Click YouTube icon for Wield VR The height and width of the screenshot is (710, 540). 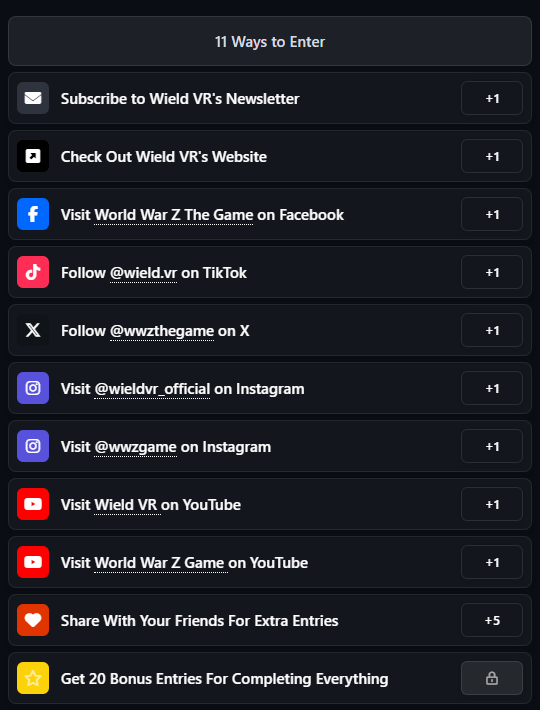coord(33,504)
